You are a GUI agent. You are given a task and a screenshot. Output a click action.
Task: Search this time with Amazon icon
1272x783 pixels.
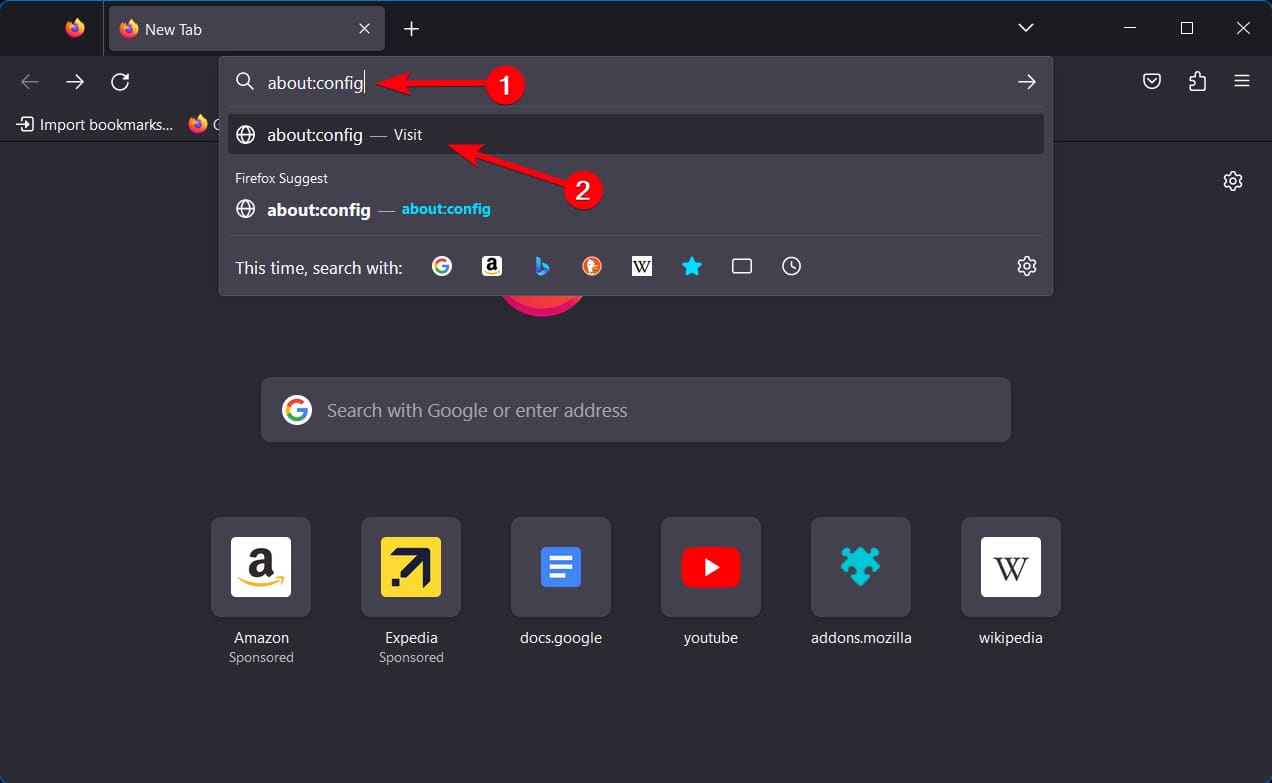click(491, 266)
